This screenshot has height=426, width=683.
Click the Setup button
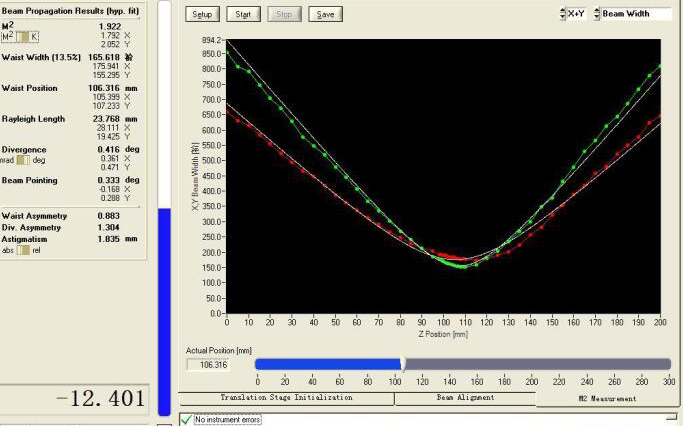coord(202,15)
